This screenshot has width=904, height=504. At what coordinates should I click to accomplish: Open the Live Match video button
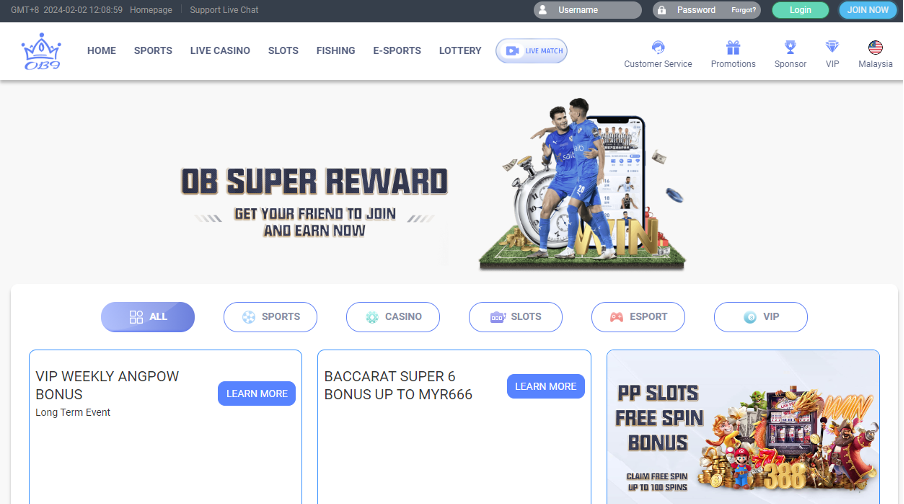coord(532,51)
